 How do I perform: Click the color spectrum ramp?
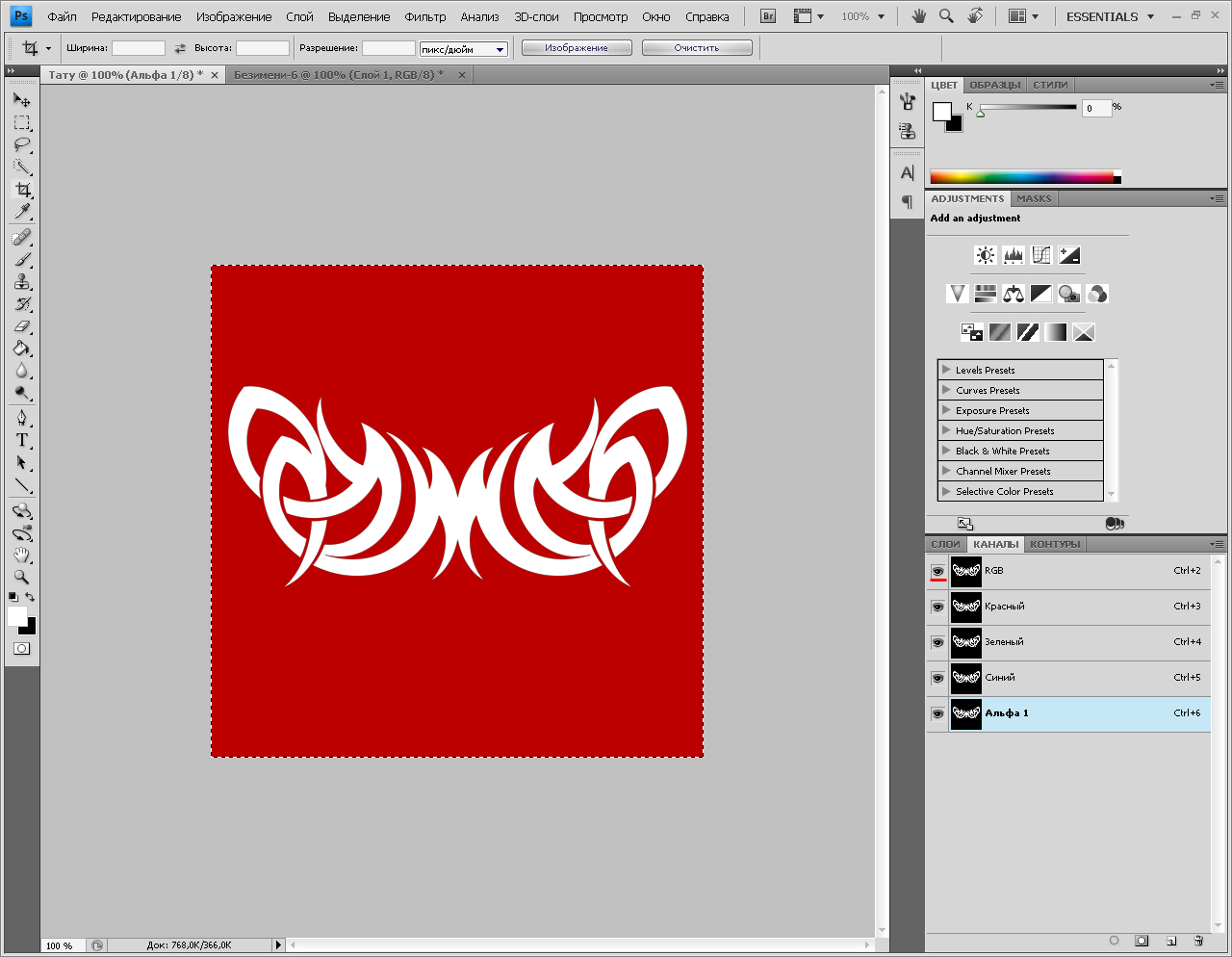pos(1021,177)
